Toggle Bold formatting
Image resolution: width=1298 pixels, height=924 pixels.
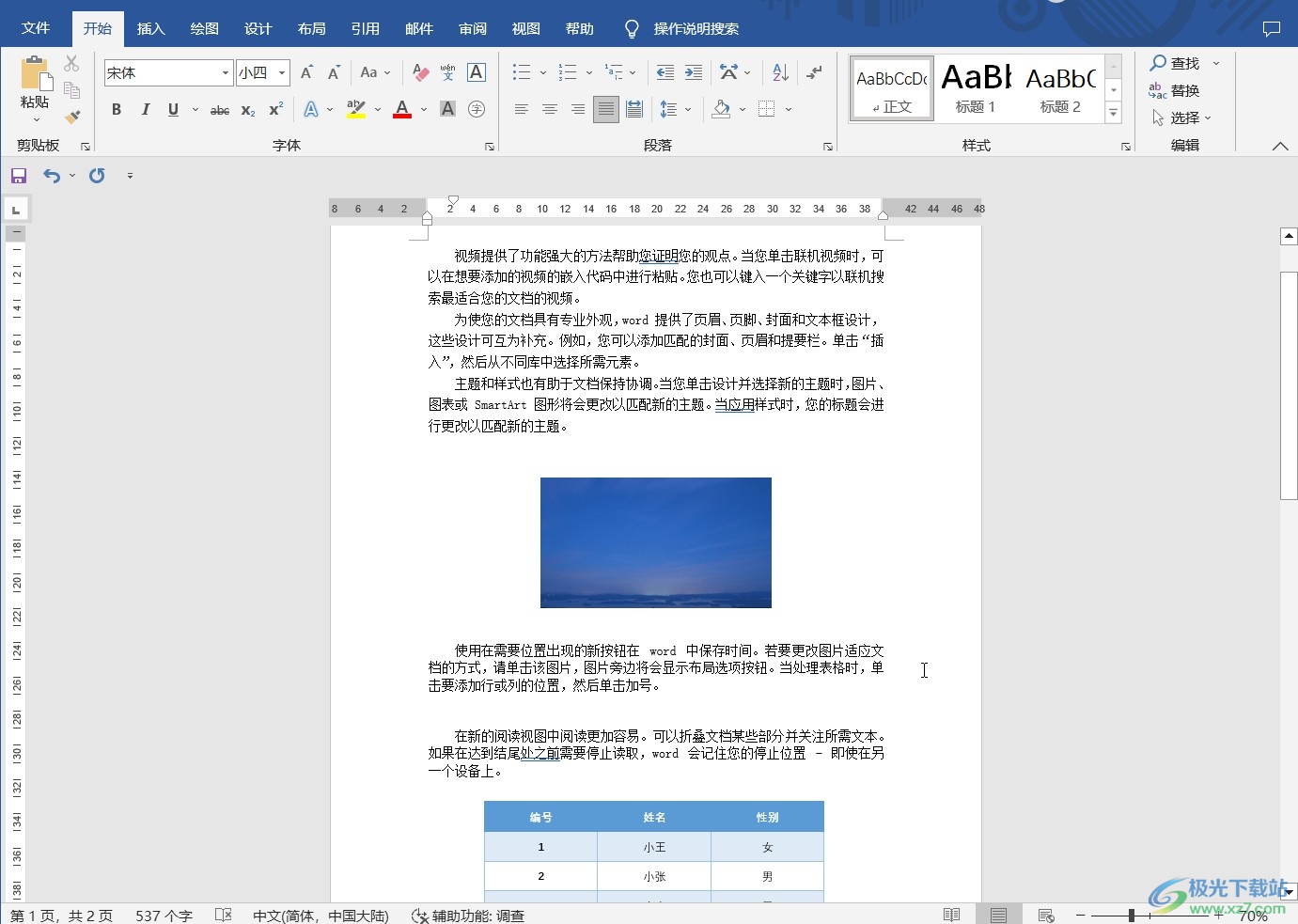117,110
